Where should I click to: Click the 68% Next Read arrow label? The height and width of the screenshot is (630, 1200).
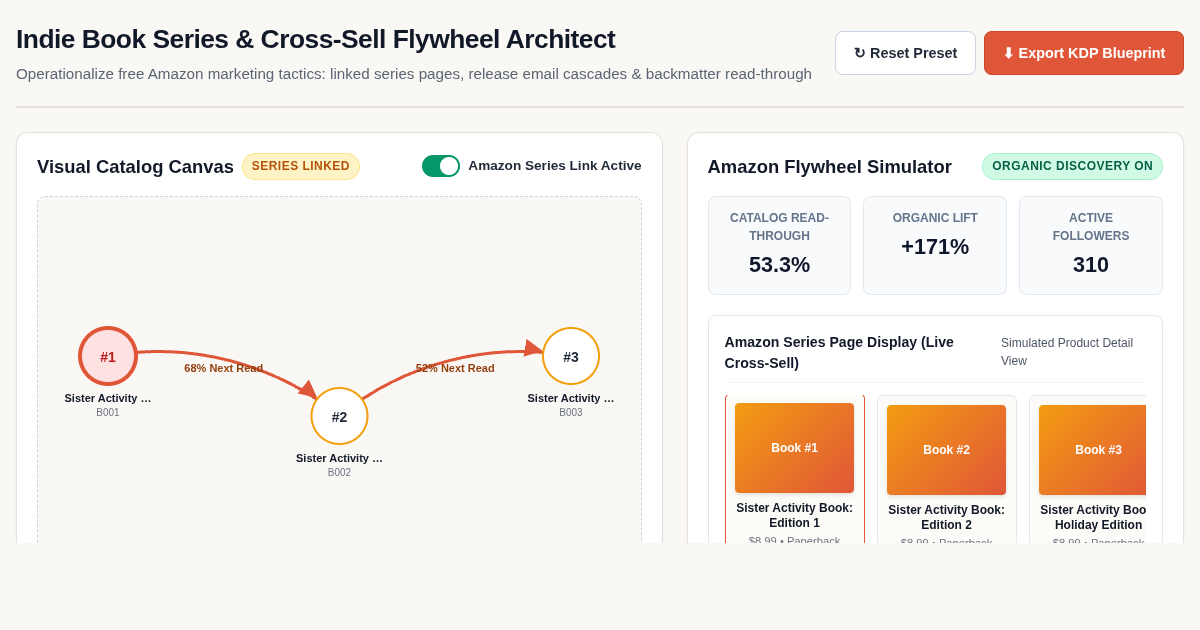click(x=224, y=368)
